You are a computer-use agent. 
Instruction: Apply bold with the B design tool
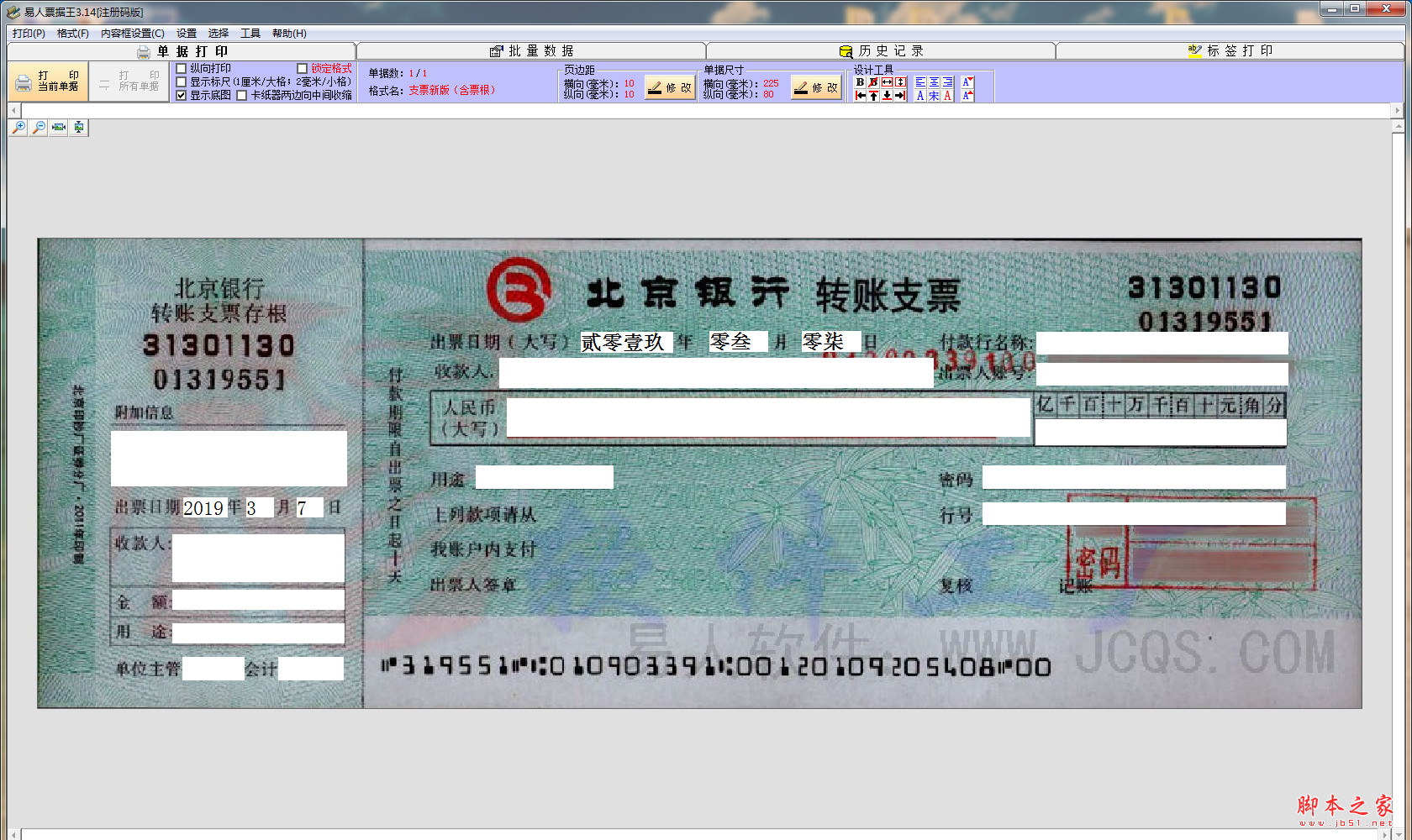tap(860, 82)
